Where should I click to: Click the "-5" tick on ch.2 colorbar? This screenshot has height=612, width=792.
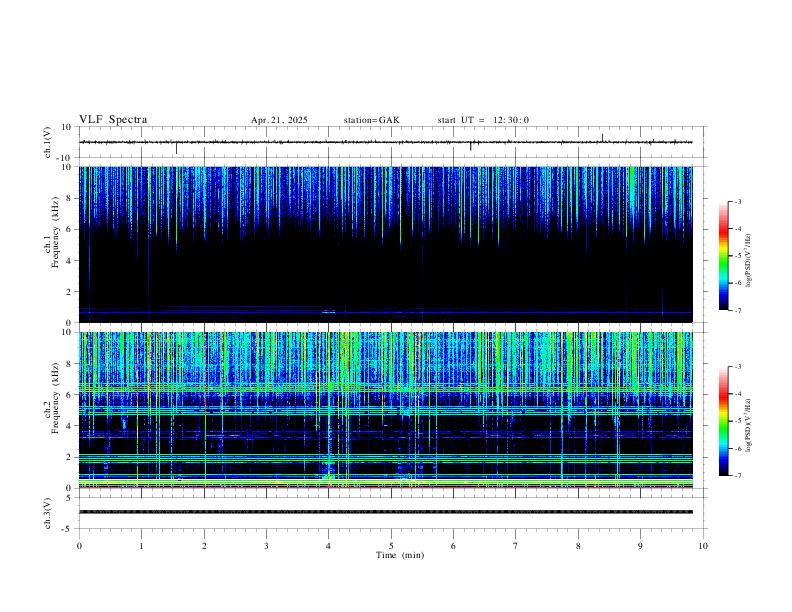tap(738, 421)
